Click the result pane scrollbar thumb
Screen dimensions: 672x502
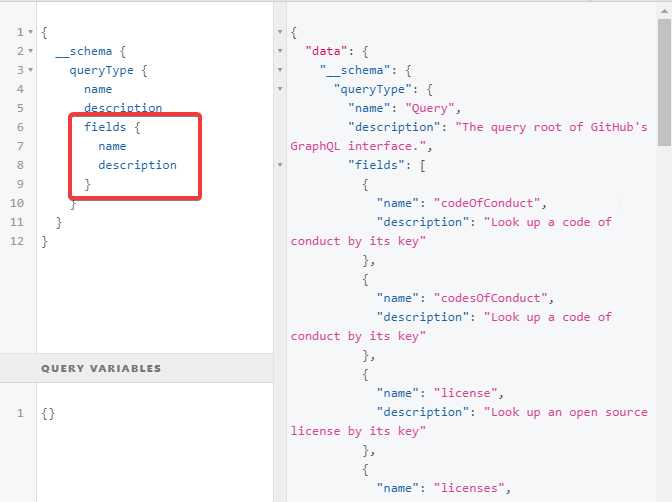click(664, 83)
